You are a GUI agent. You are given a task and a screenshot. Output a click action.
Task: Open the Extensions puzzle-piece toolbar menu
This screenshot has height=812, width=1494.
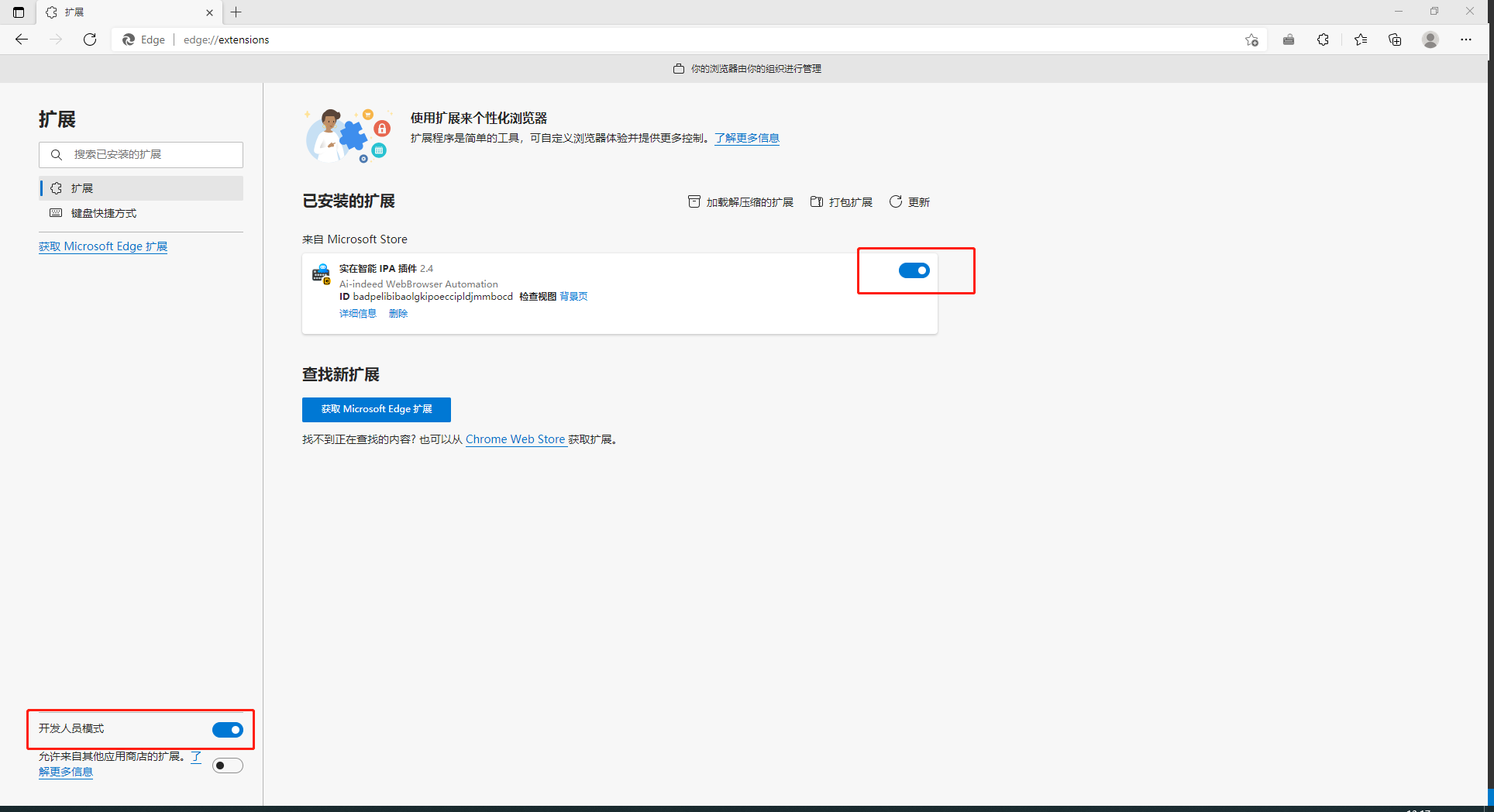click(x=1323, y=40)
